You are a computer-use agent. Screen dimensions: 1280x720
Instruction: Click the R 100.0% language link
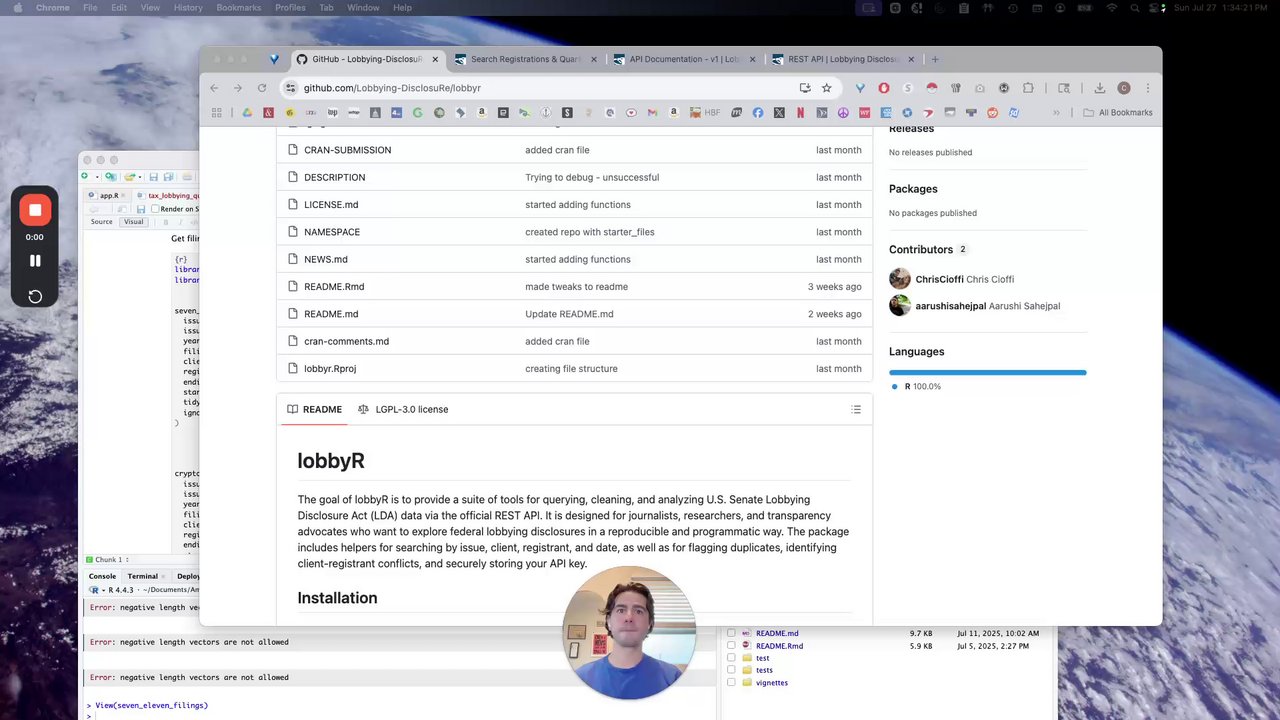coord(917,386)
